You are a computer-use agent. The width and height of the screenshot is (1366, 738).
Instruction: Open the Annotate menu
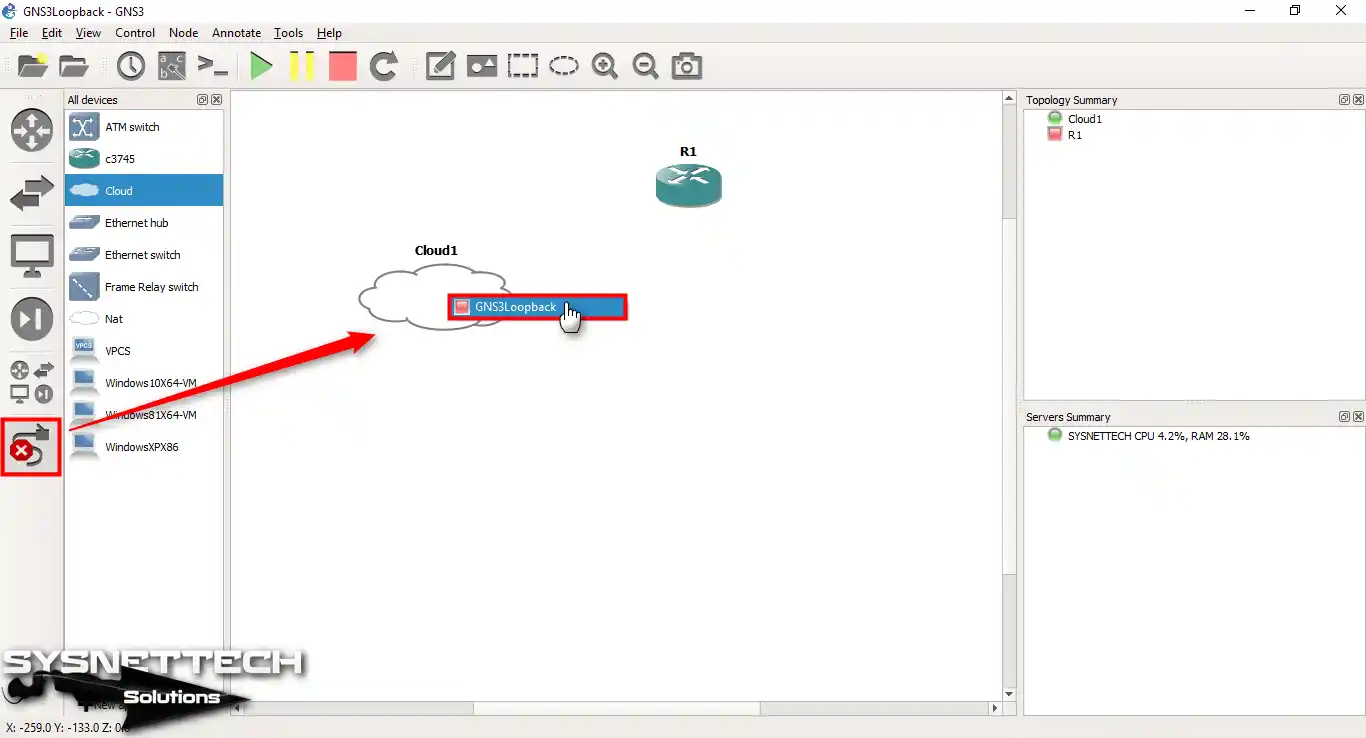[236, 33]
